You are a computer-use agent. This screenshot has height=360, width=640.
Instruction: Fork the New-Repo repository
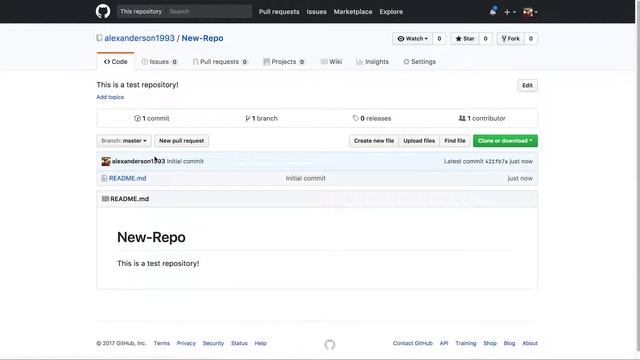pos(511,38)
